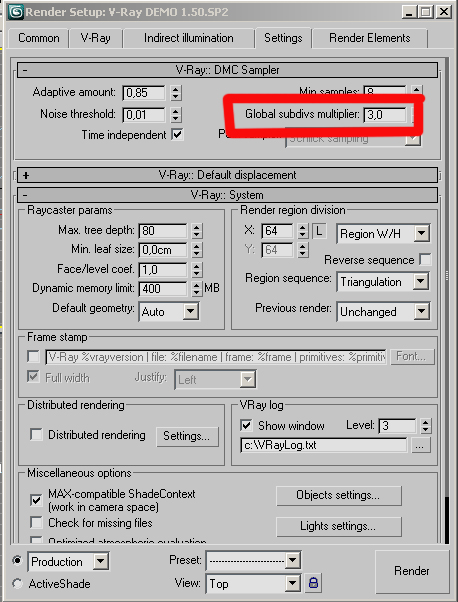Open the Region sequence Triangulation dropdown

(x=383, y=282)
